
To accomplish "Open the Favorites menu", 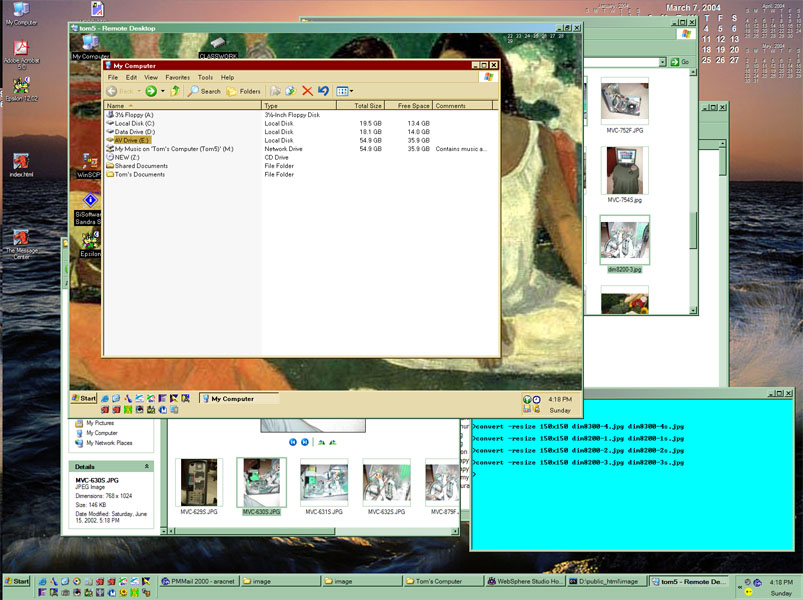I will tap(177, 77).
